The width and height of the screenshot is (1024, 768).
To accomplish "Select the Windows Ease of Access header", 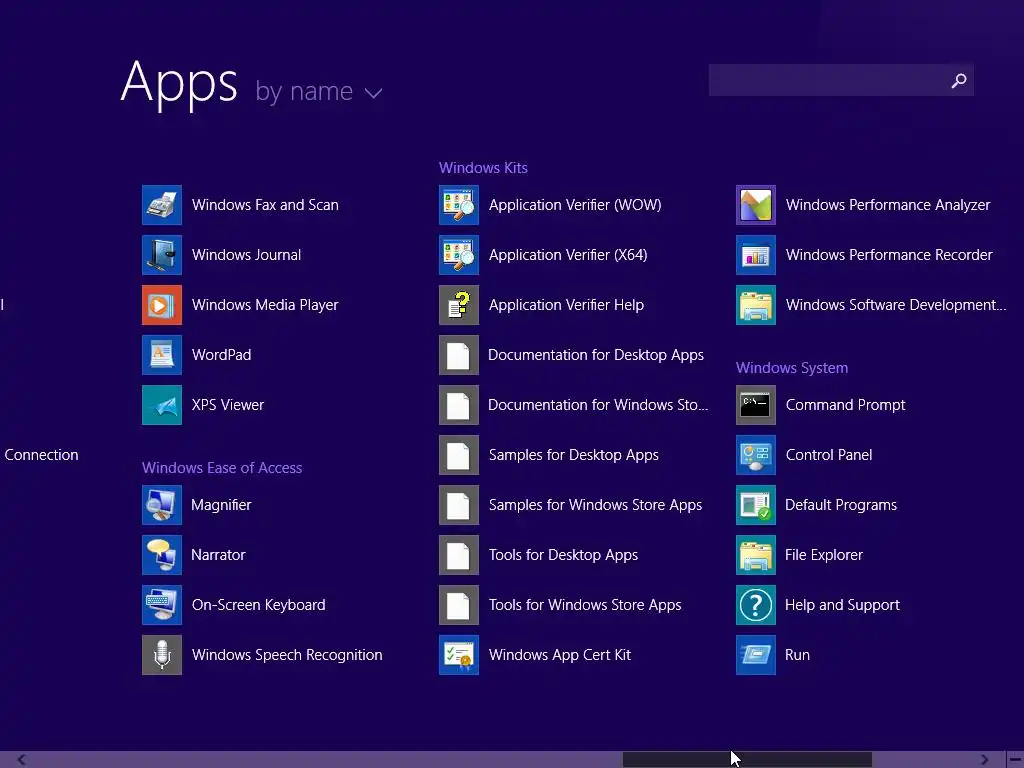I will (x=222, y=468).
